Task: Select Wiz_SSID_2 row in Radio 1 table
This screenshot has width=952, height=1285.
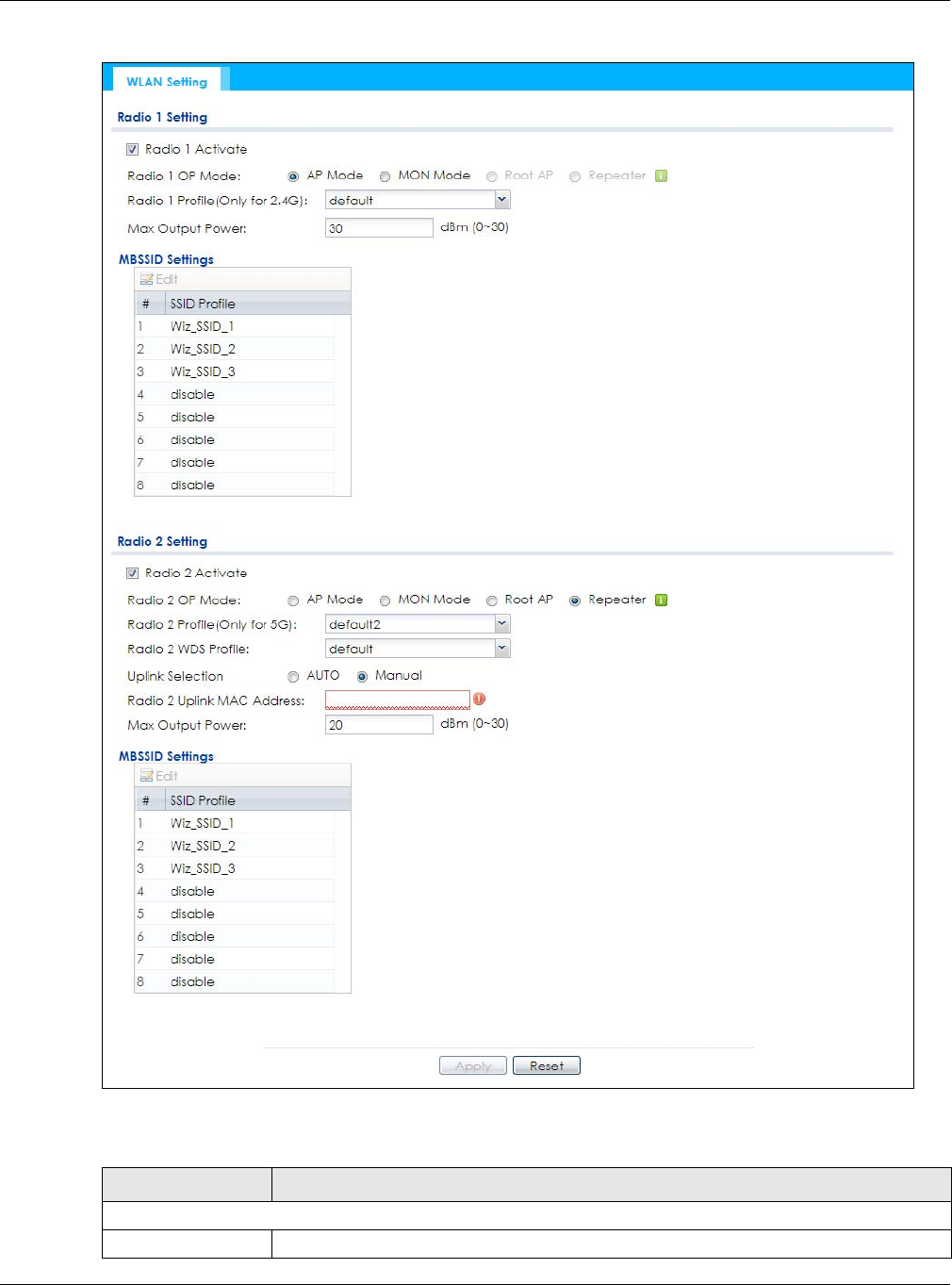Action: point(235,349)
